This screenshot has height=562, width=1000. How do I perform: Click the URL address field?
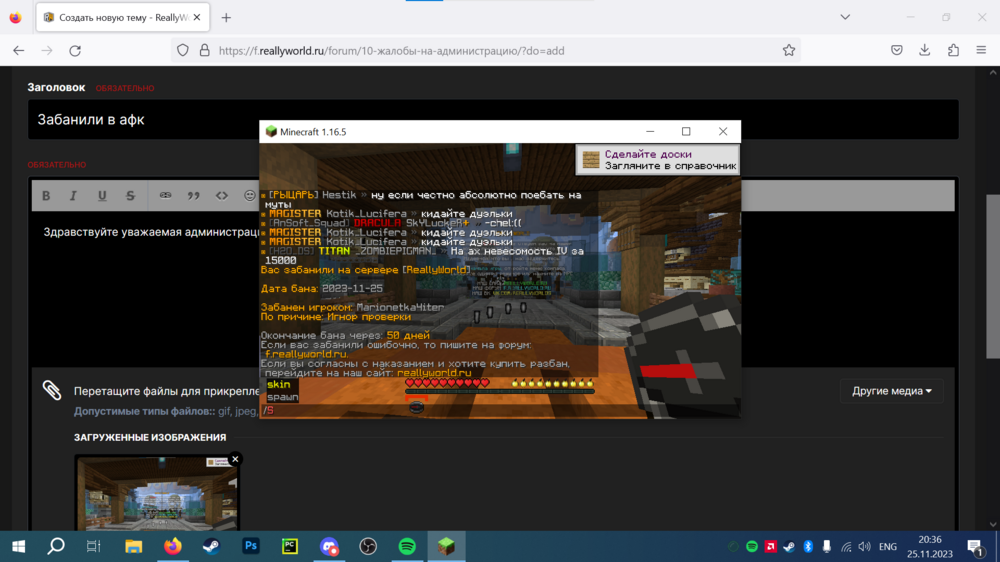486,50
